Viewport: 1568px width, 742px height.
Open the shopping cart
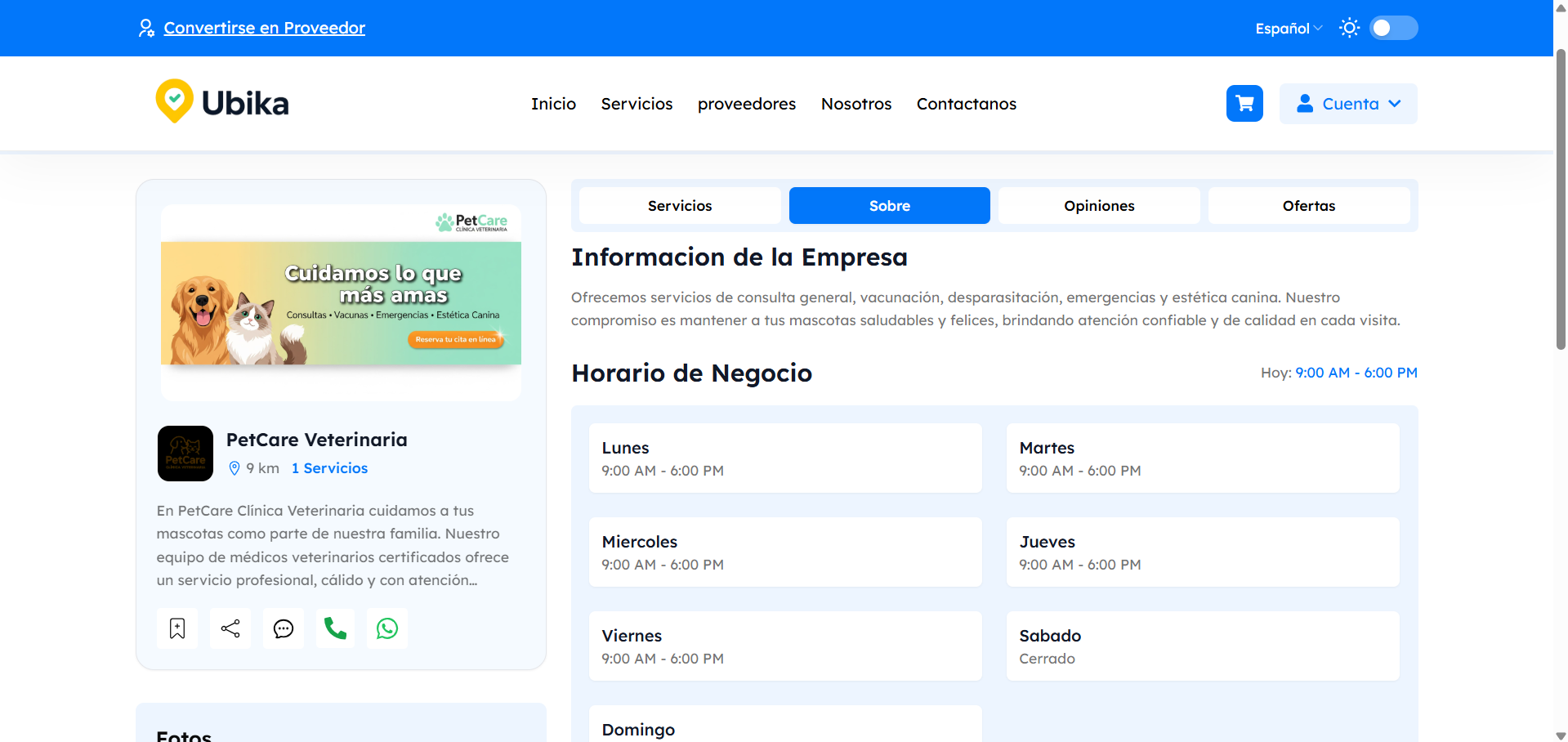pyautogui.click(x=1244, y=103)
